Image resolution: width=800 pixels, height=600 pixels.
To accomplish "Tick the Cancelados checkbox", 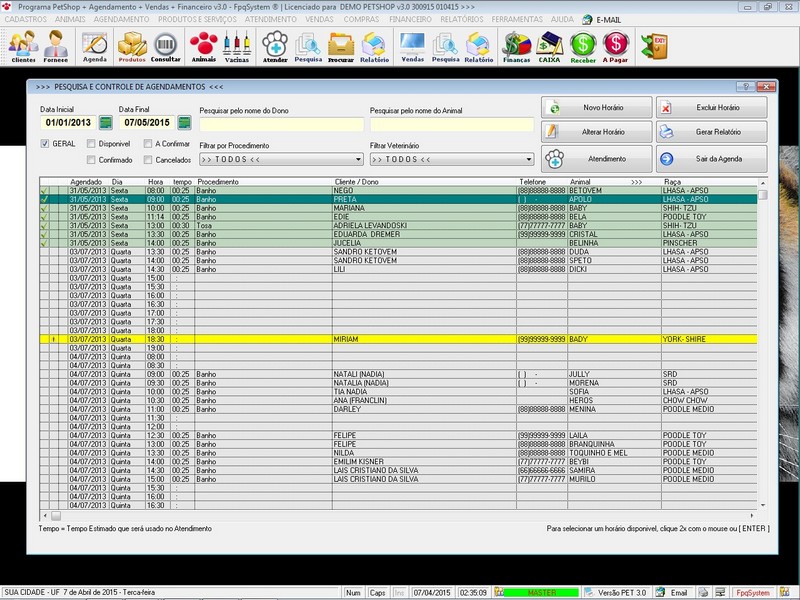I will tap(148, 160).
